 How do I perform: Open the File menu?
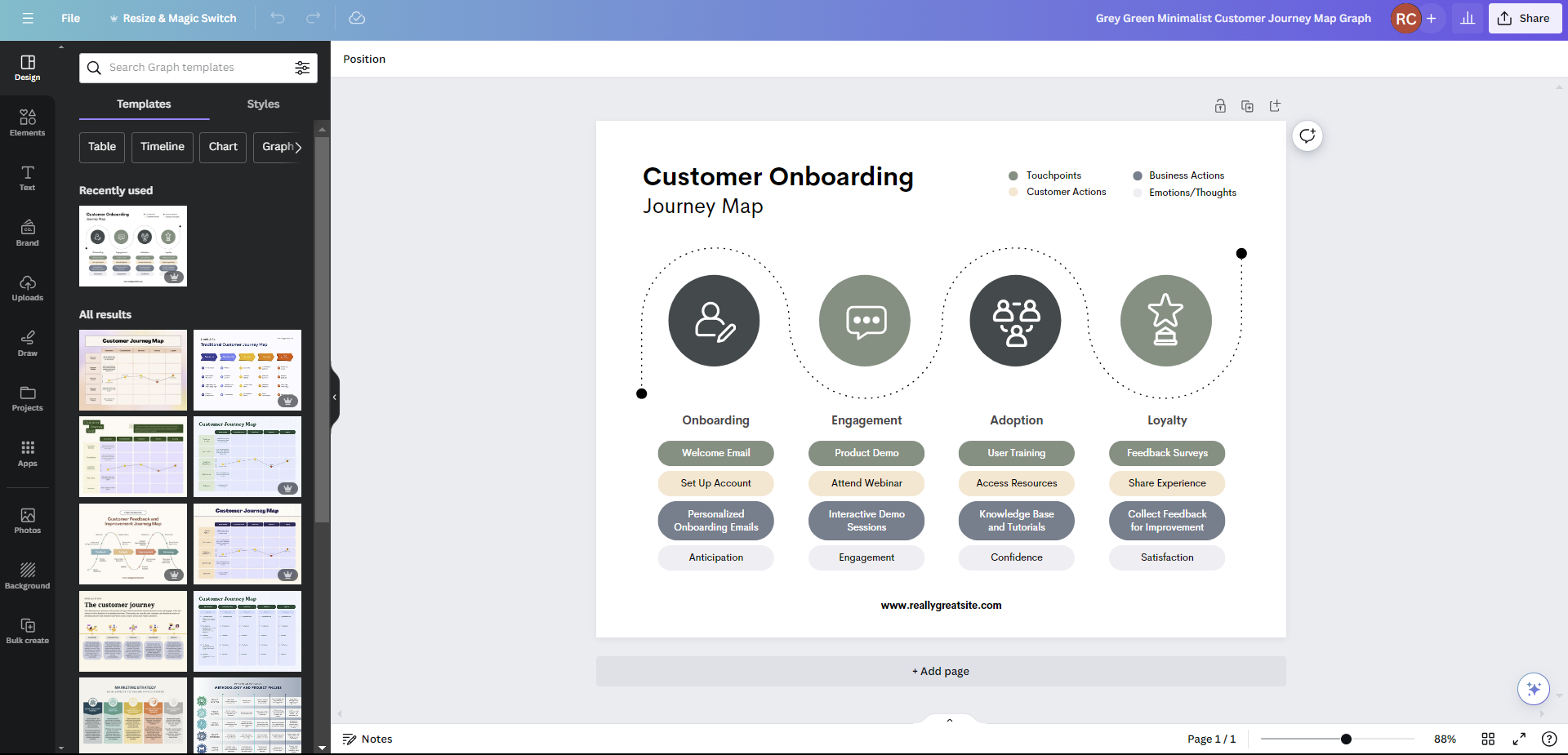[x=71, y=18]
